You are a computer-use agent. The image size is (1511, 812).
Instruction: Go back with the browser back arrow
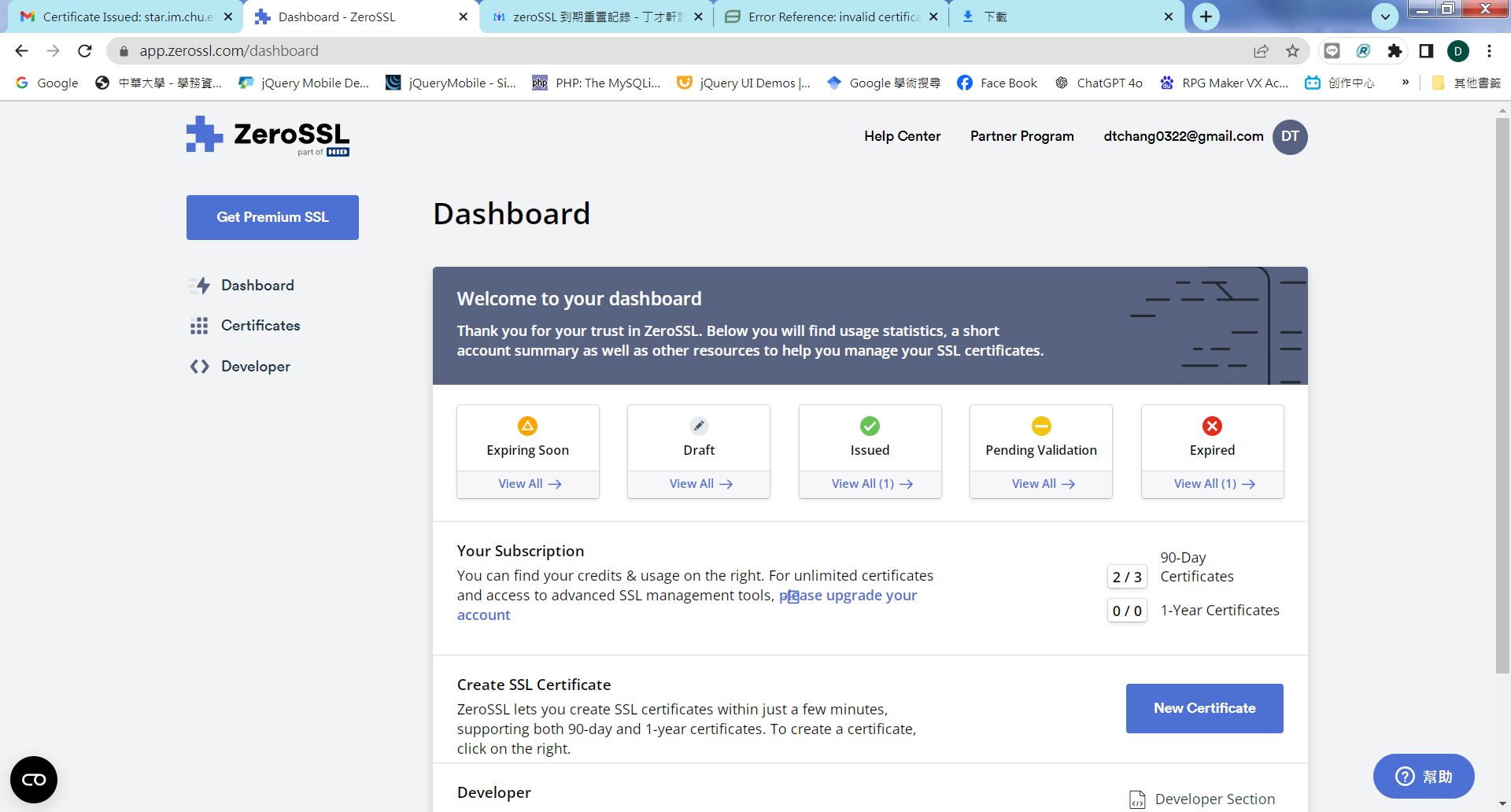(21, 51)
